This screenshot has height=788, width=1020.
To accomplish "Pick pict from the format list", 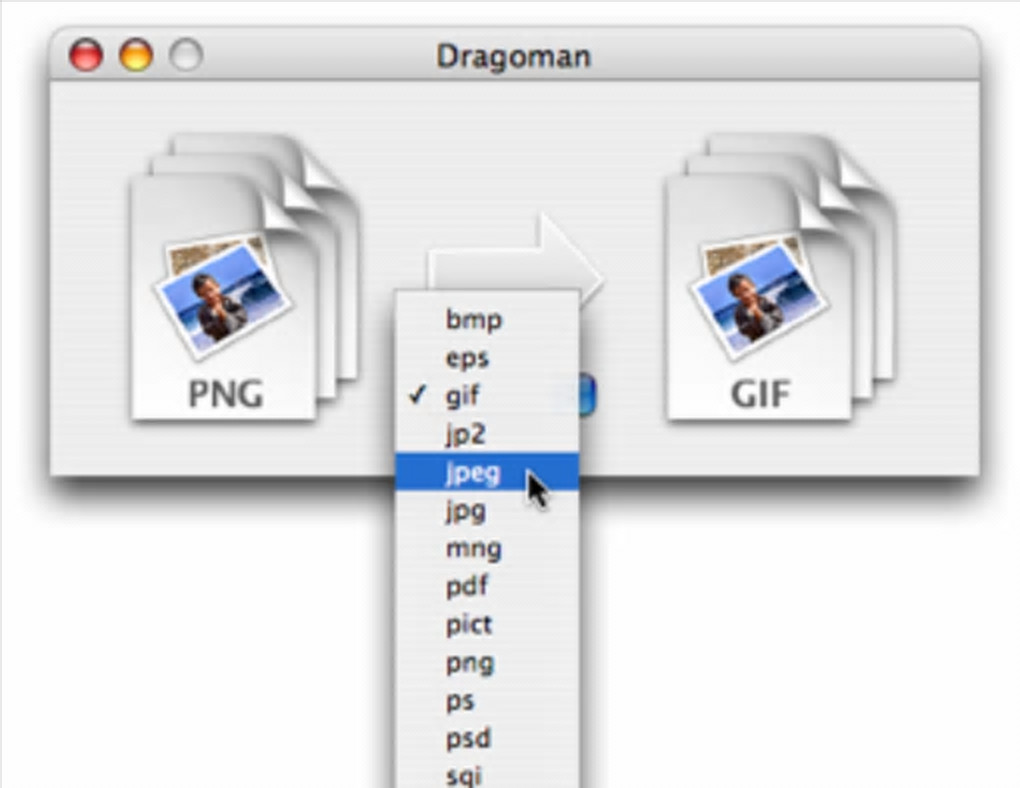I will (487, 625).
